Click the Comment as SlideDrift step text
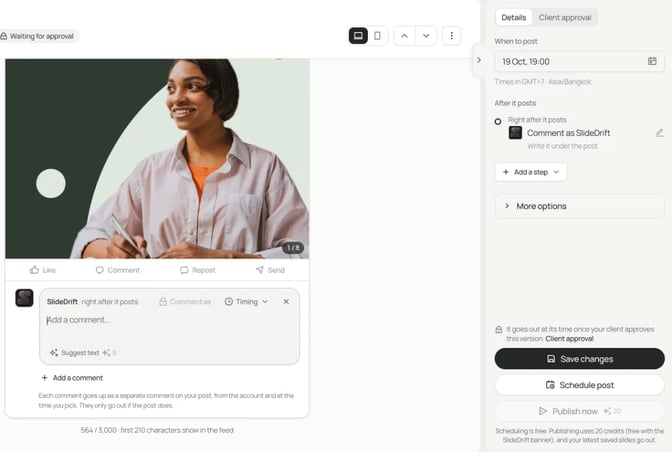Screen dimensions: 672x452 [568, 133]
